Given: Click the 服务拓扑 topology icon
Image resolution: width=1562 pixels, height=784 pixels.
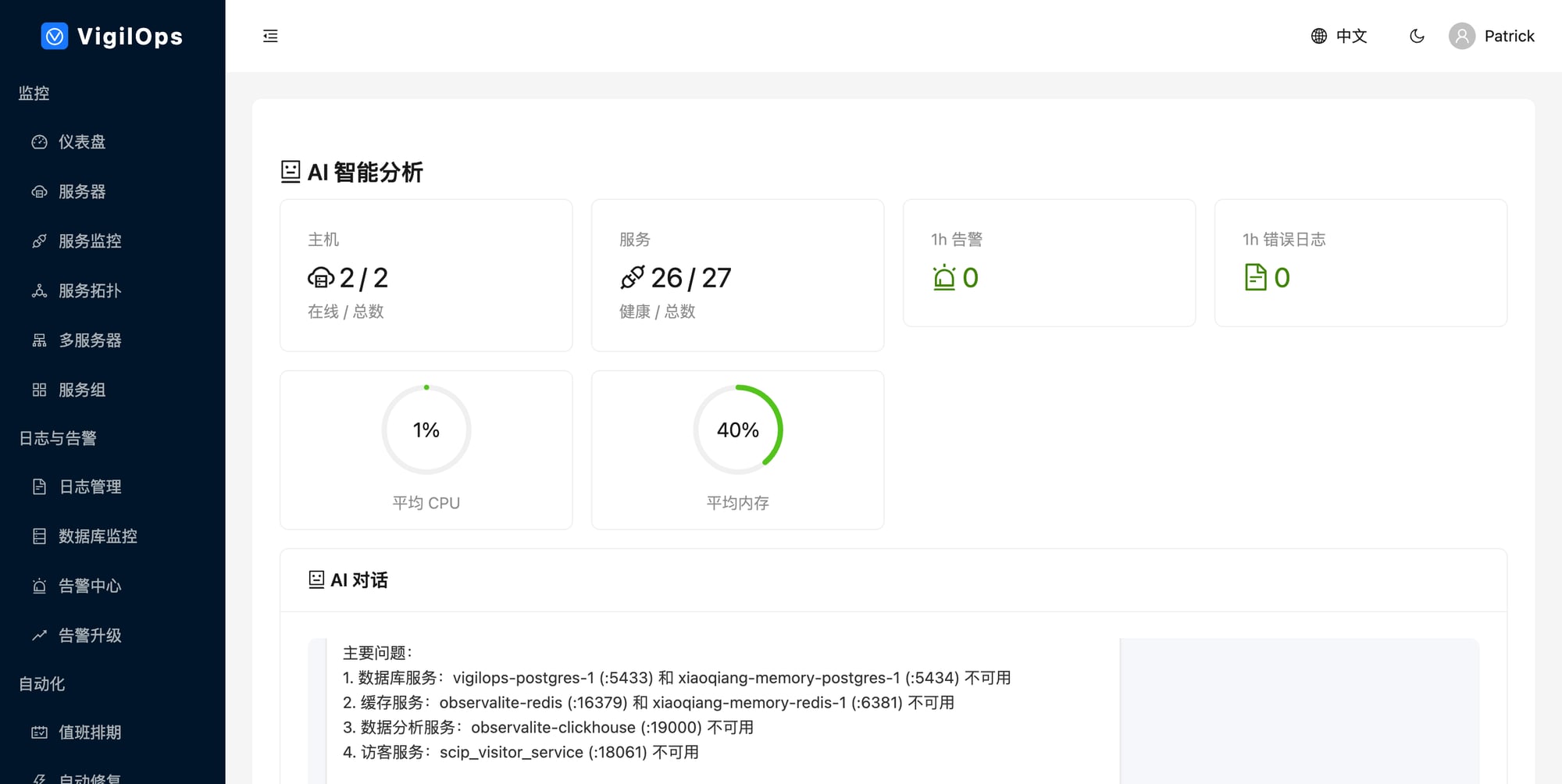Looking at the screenshot, I should pyautogui.click(x=39, y=290).
